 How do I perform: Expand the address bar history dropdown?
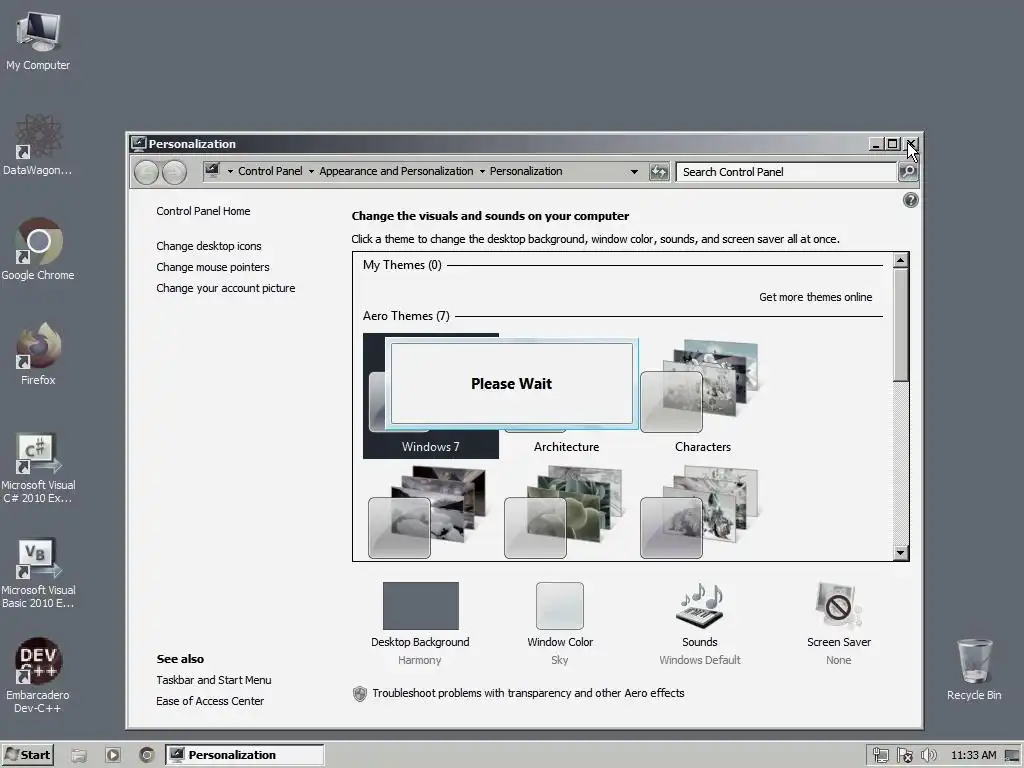(x=634, y=172)
